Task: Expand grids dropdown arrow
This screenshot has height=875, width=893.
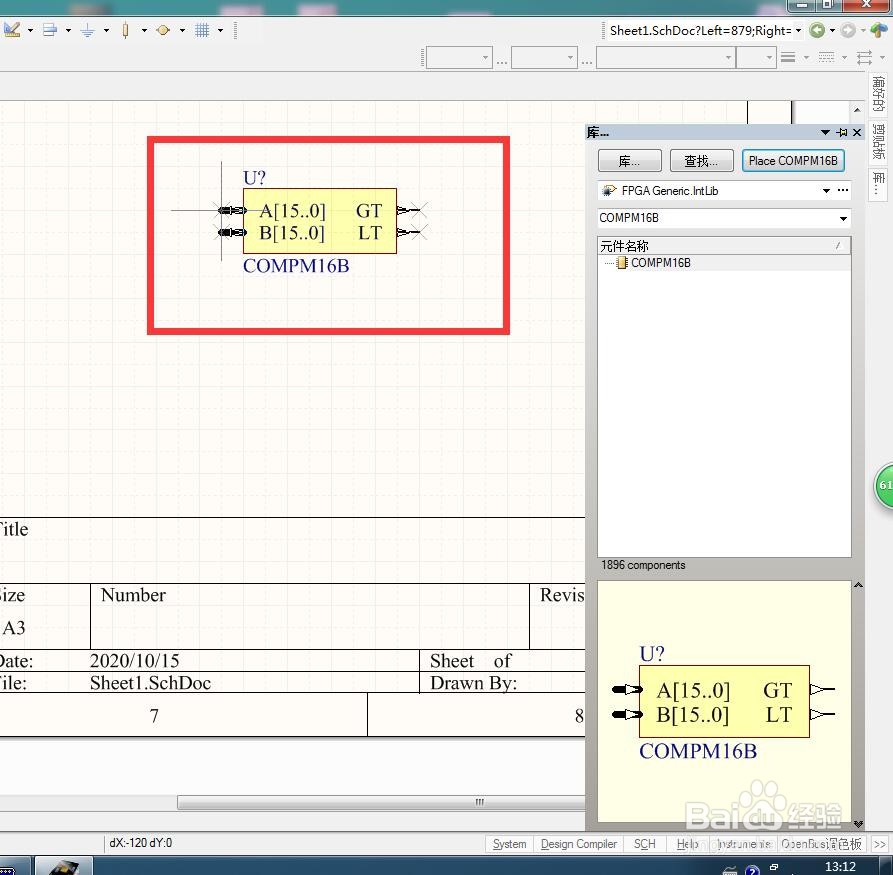Action: (220, 30)
